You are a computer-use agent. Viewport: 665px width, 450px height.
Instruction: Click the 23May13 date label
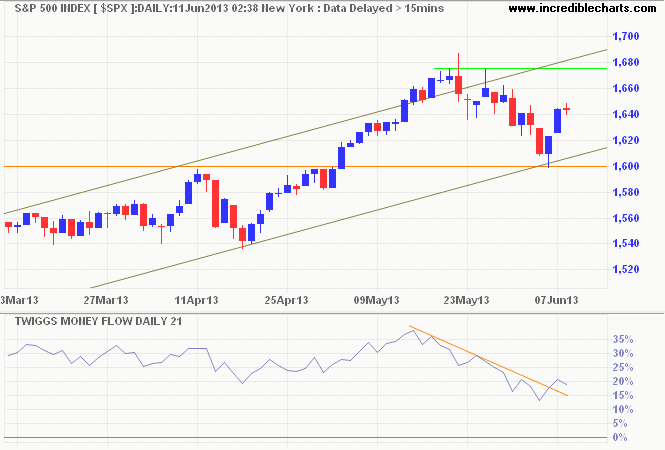click(x=466, y=300)
